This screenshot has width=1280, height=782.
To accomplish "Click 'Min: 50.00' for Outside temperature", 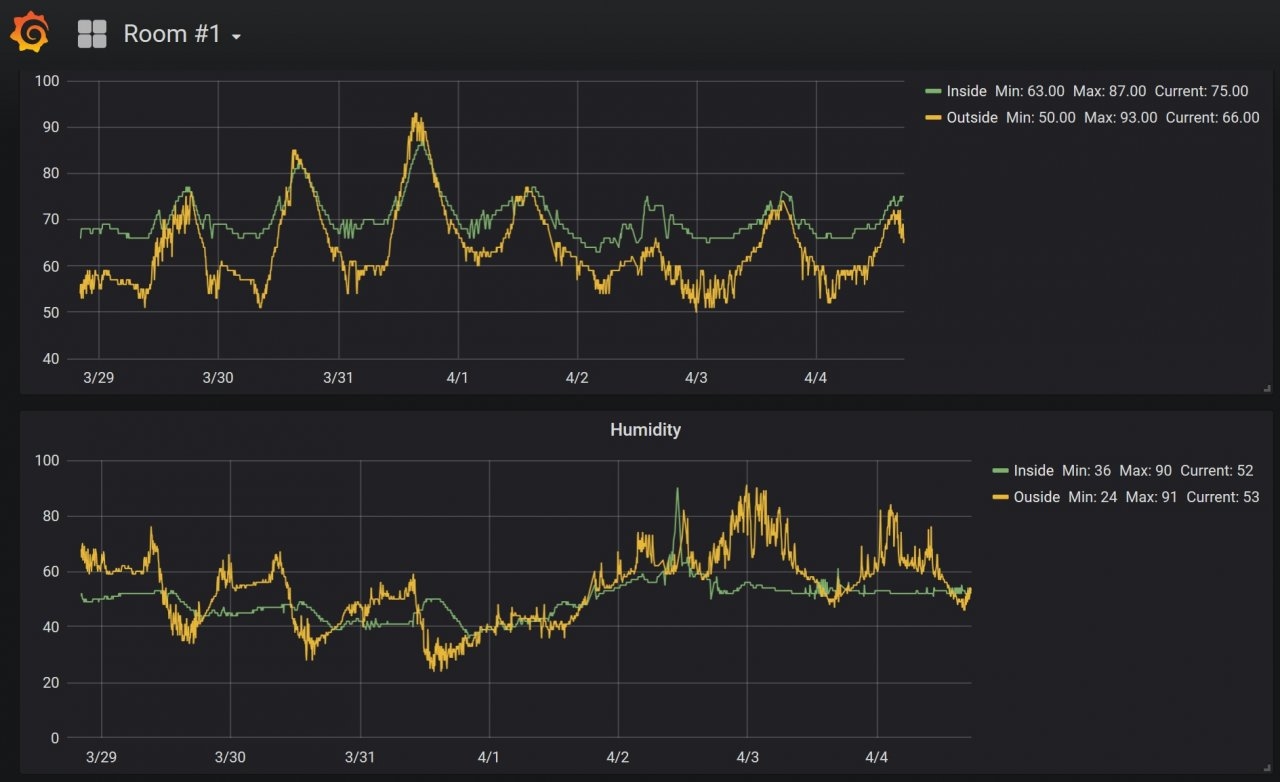I will point(1041,118).
